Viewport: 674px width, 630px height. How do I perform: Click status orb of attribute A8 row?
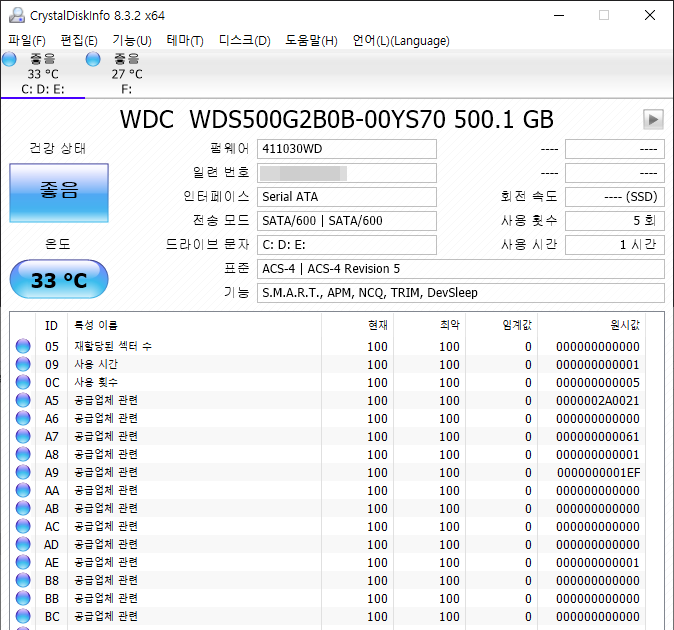pos(23,454)
